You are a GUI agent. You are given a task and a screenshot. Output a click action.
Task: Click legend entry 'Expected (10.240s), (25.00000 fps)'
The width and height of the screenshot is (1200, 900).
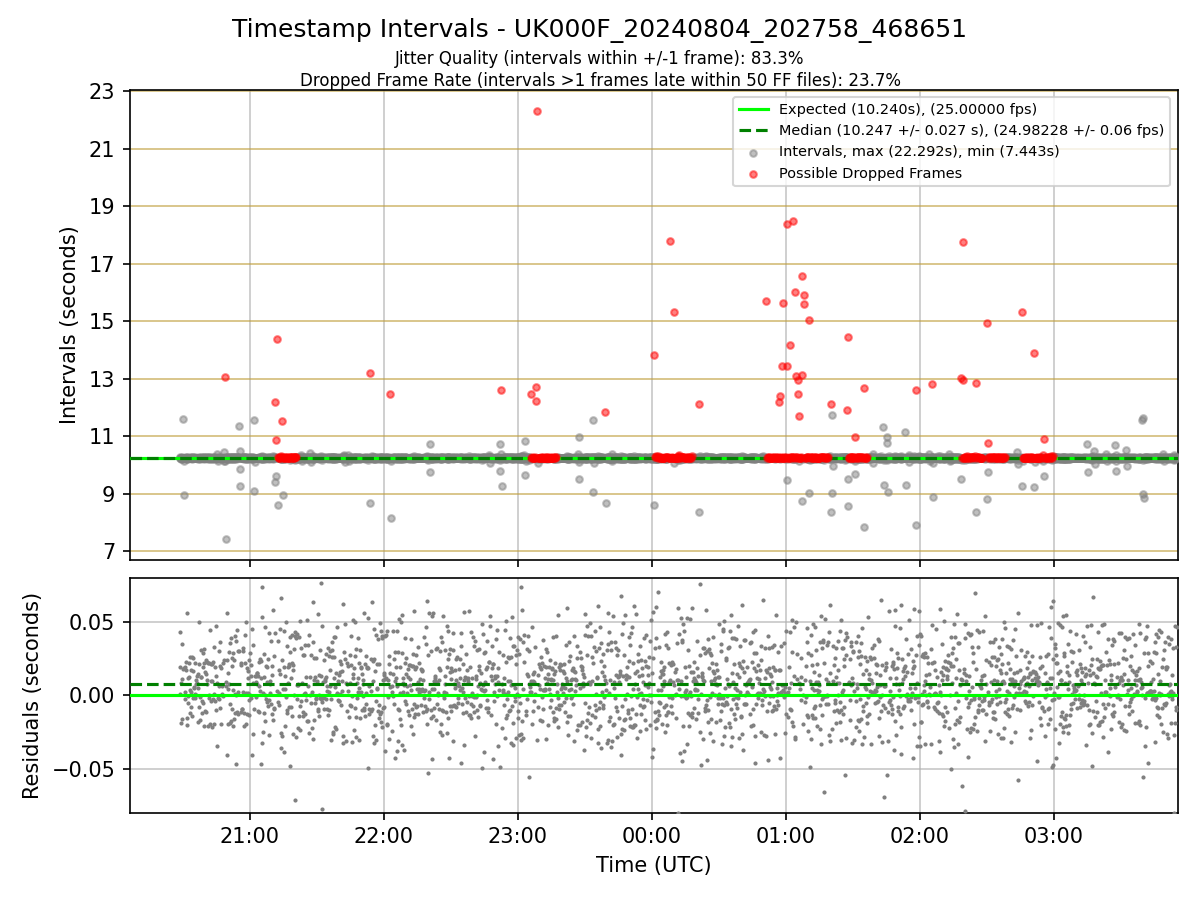point(908,109)
